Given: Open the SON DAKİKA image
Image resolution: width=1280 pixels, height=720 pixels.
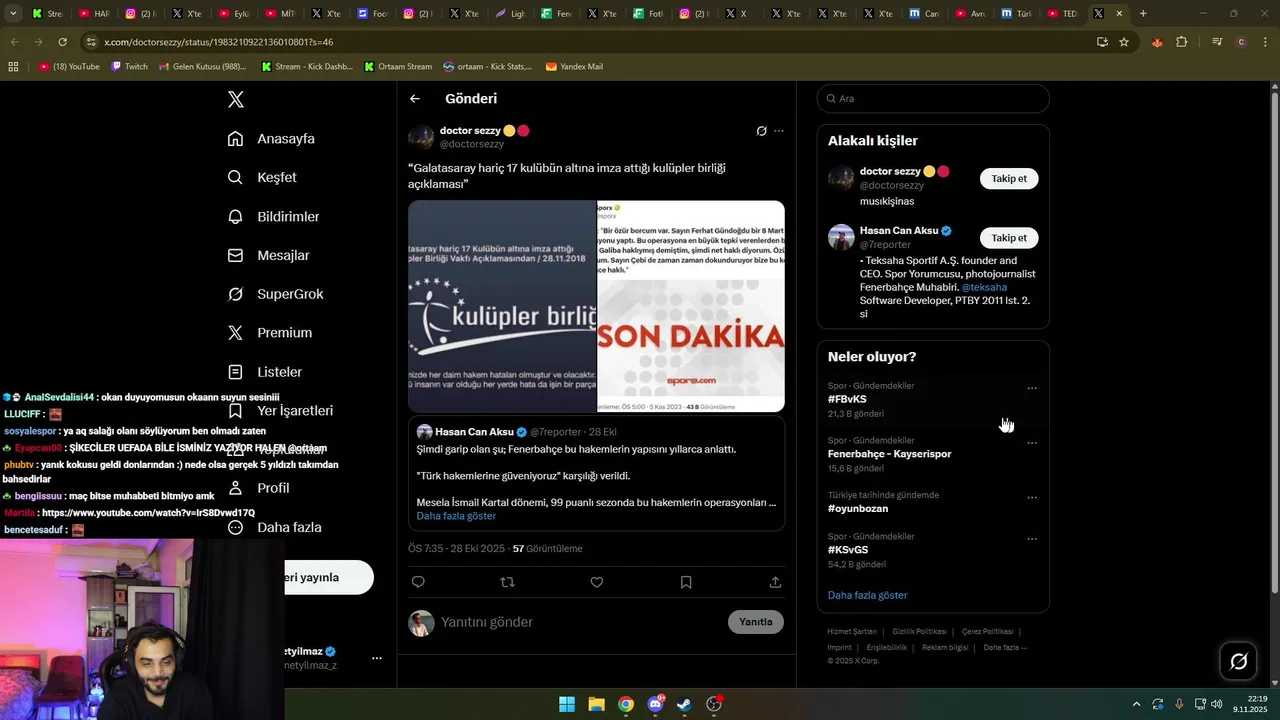Looking at the screenshot, I should click(x=691, y=306).
